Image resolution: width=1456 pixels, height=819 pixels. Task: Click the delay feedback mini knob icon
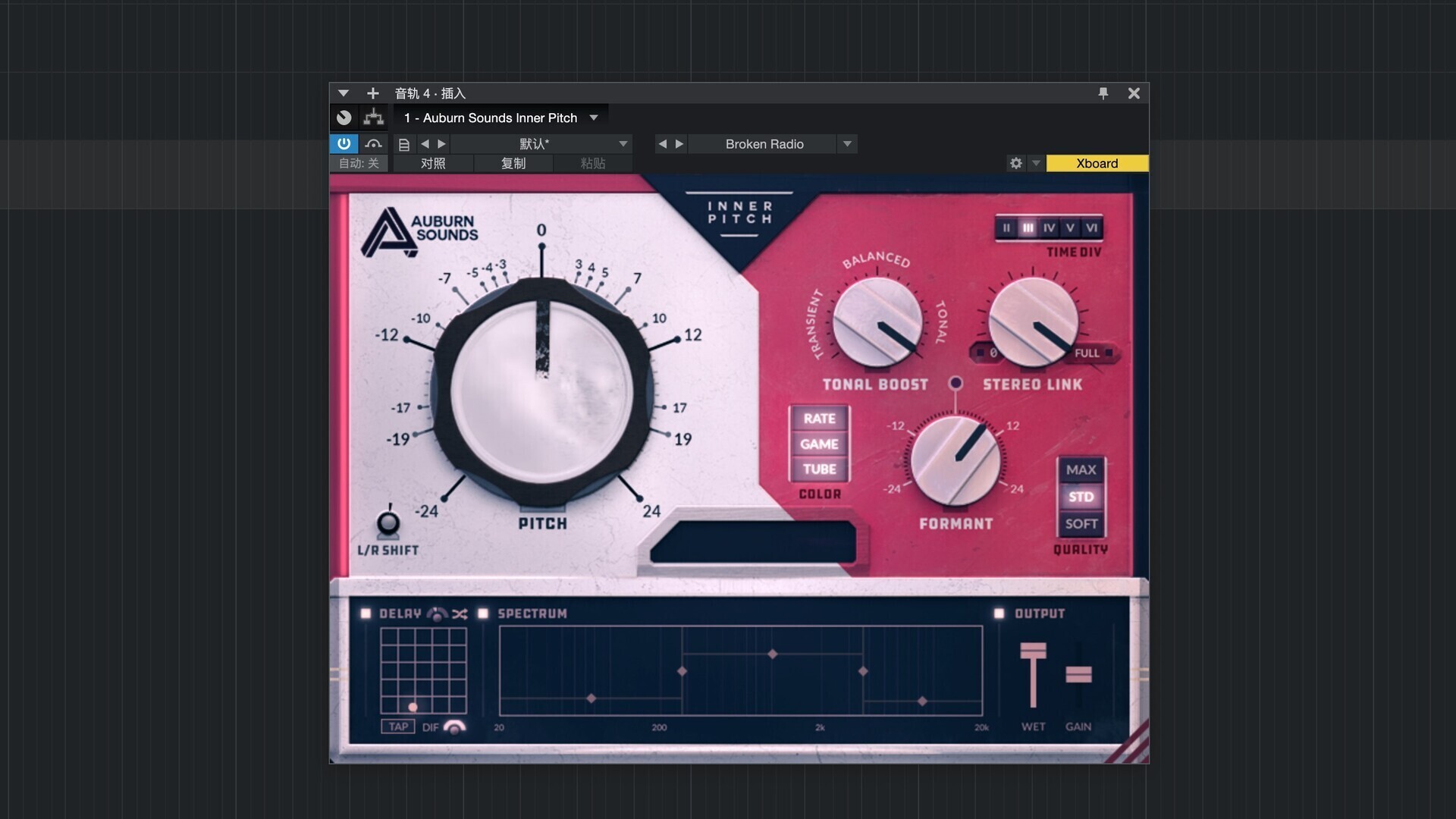[437, 613]
